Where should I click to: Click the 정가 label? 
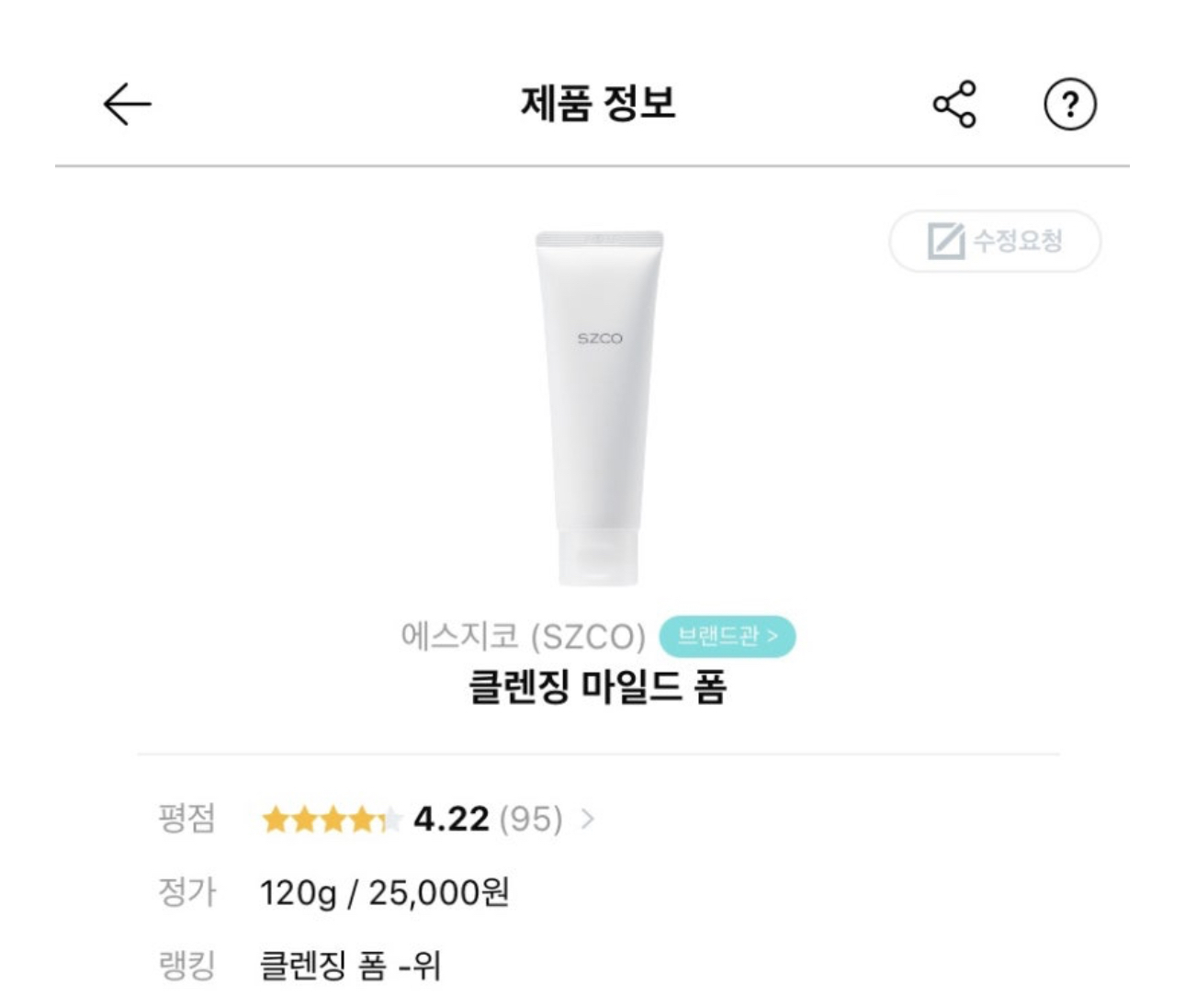coord(186,892)
